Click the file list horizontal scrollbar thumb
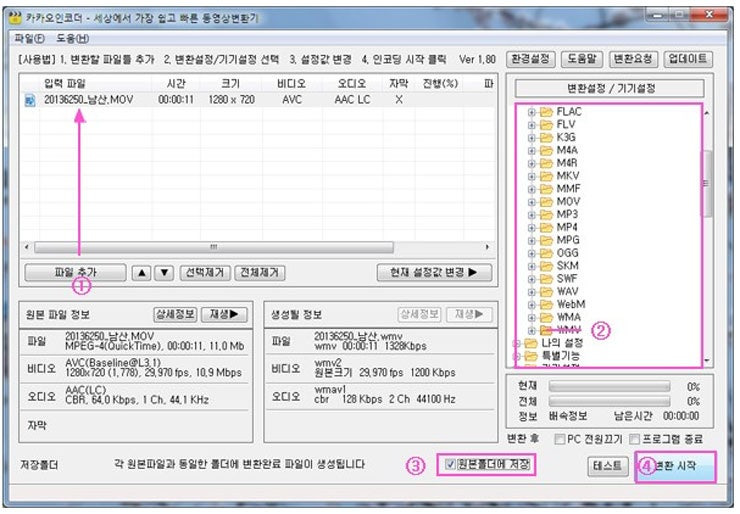The width and height of the screenshot is (740, 514). coord(214,247)
